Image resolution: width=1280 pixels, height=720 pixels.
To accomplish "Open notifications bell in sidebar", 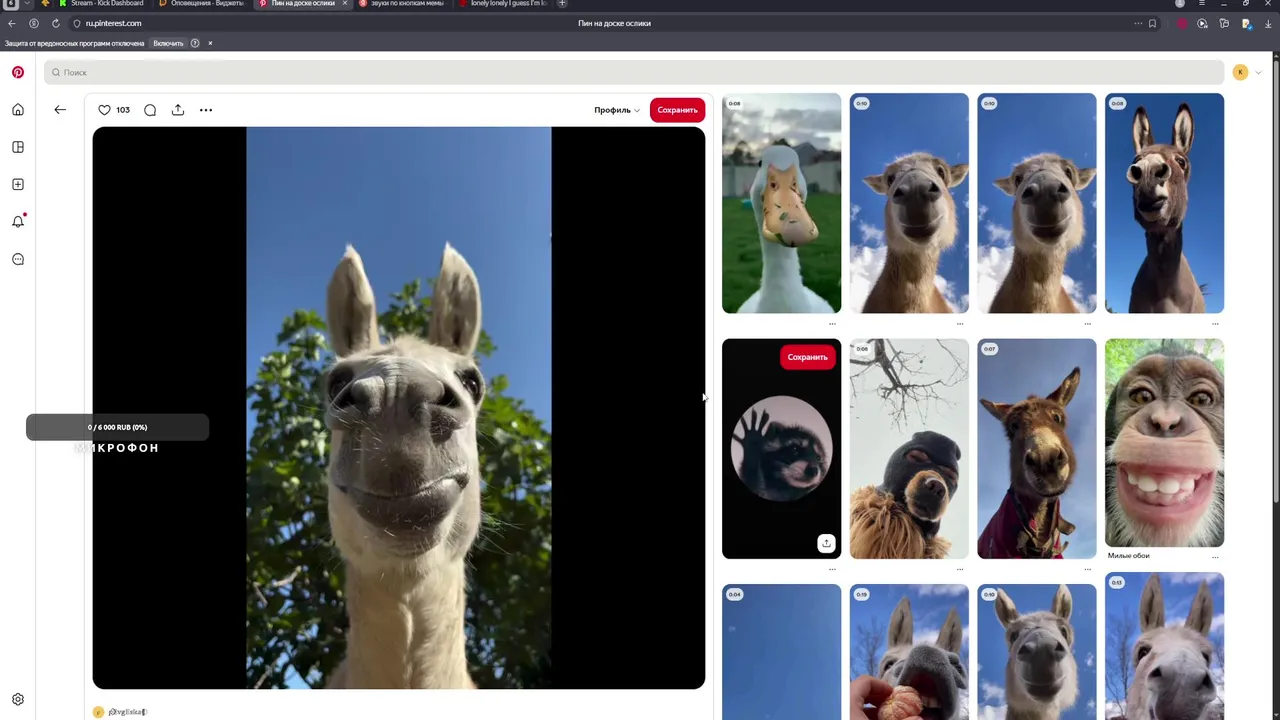I will 18,221.
